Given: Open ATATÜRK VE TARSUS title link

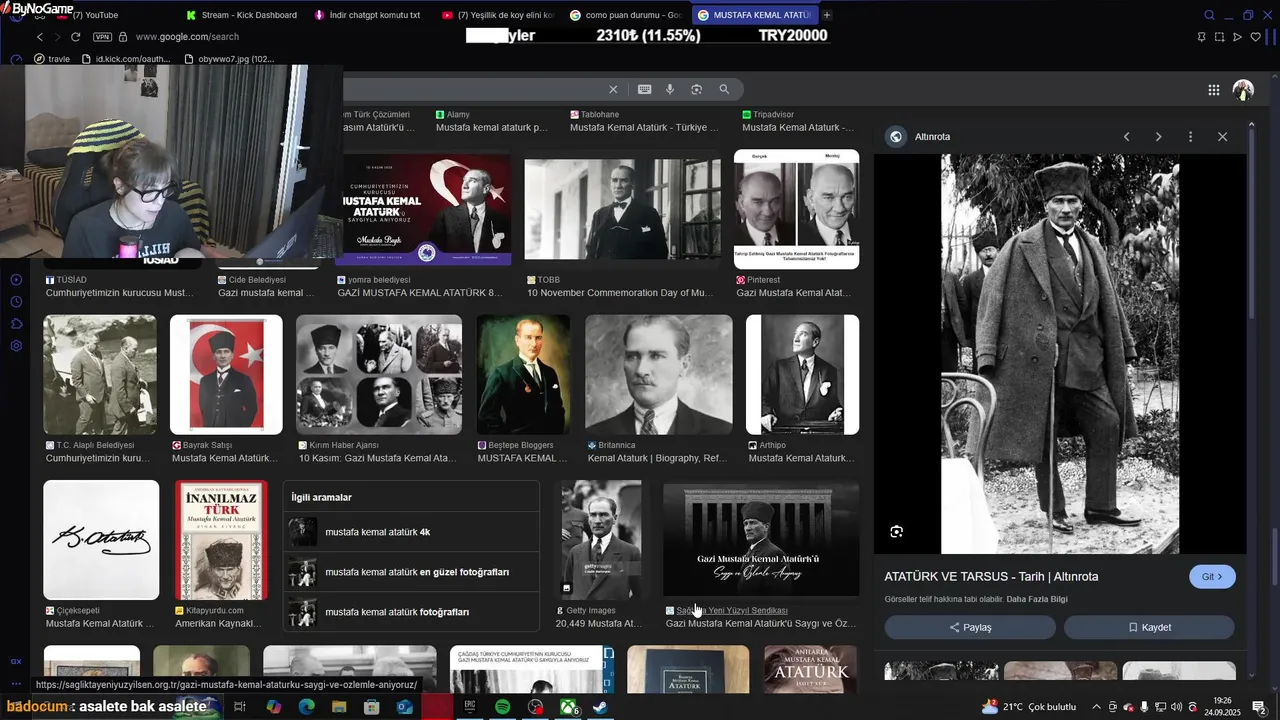Looking at the screenshot, I should pyautogui.click(x=991, y=577).
